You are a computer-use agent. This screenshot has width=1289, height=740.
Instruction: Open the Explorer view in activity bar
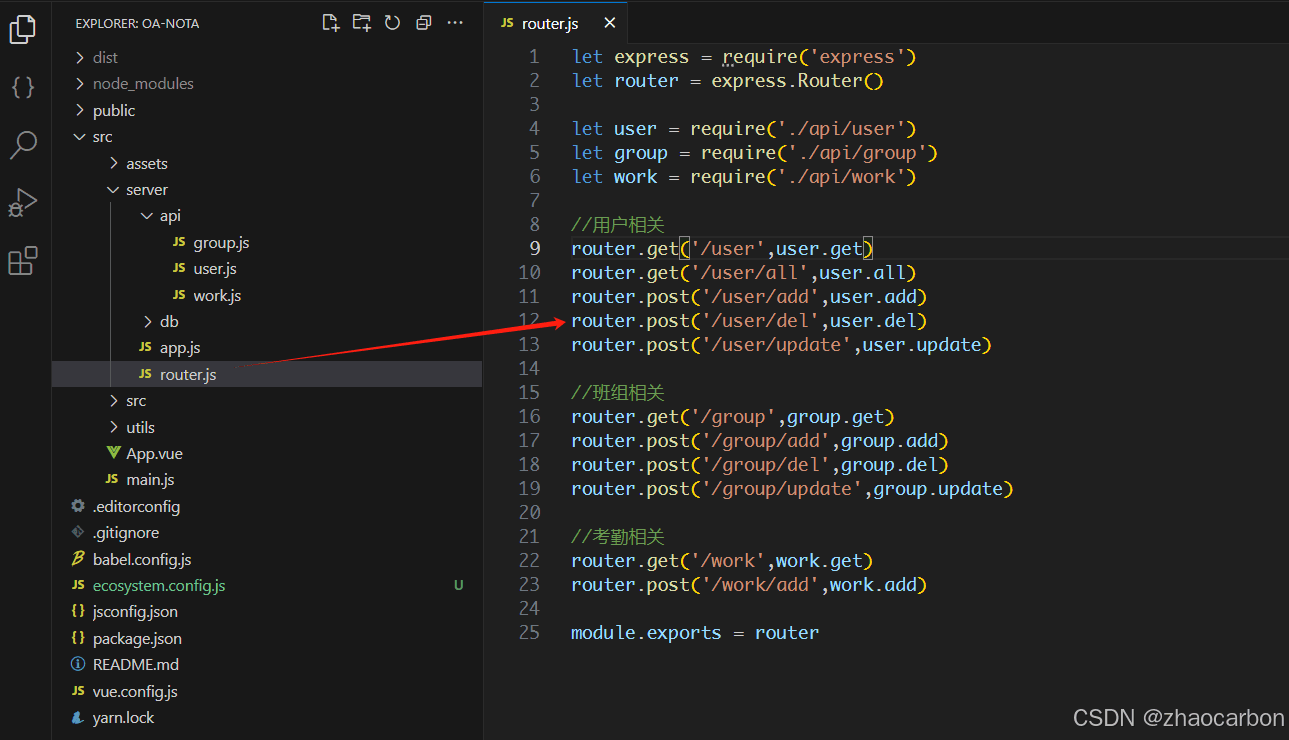[x=22, y=30]
